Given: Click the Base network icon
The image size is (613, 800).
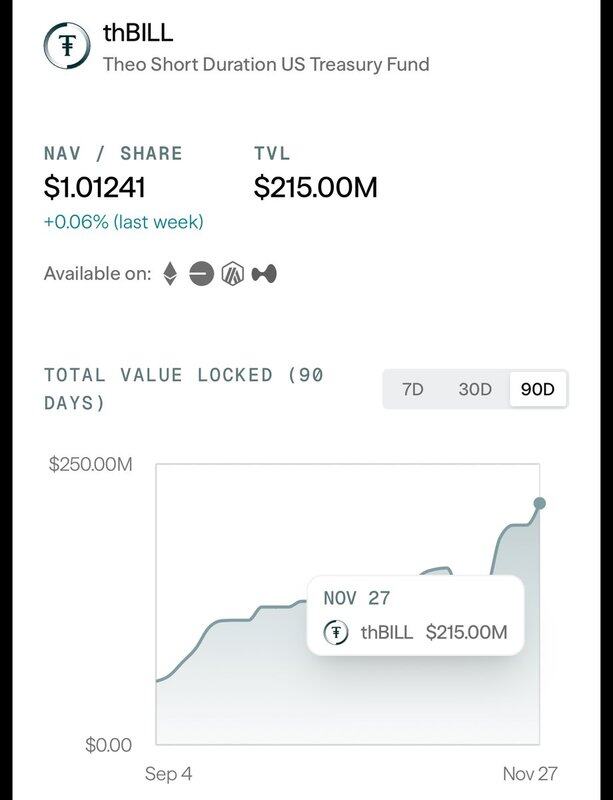Looking at the screenshot, I should coord(202,273).
